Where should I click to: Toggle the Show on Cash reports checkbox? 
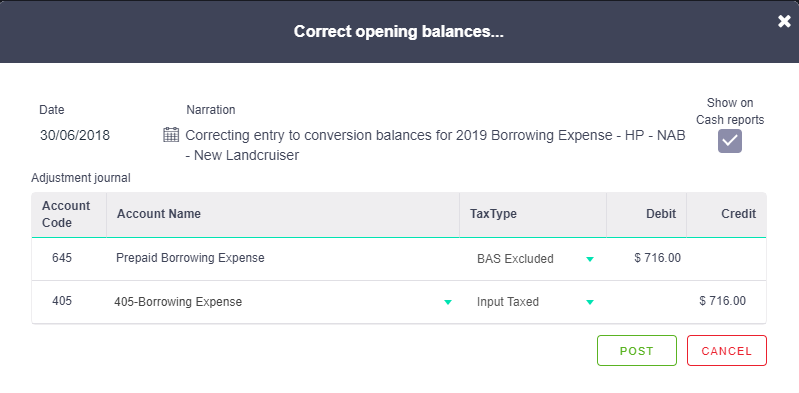pyautogui.click(x=730, y=141)
